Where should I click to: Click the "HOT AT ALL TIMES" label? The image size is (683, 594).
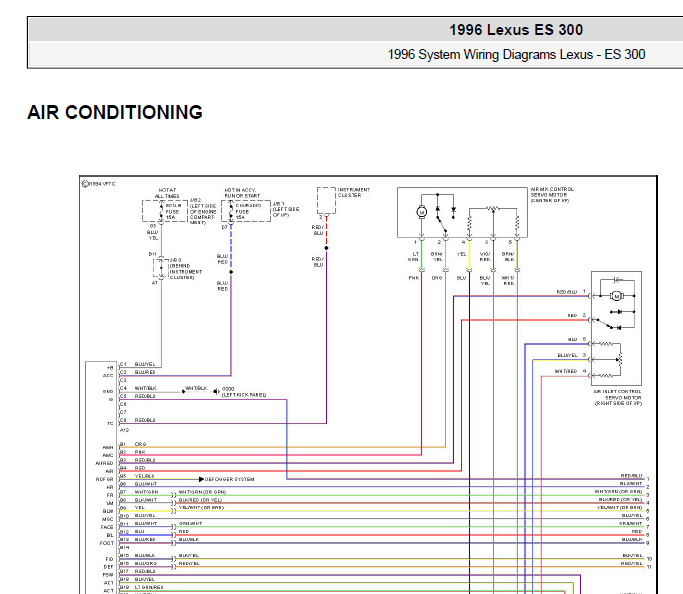(167, 193)
